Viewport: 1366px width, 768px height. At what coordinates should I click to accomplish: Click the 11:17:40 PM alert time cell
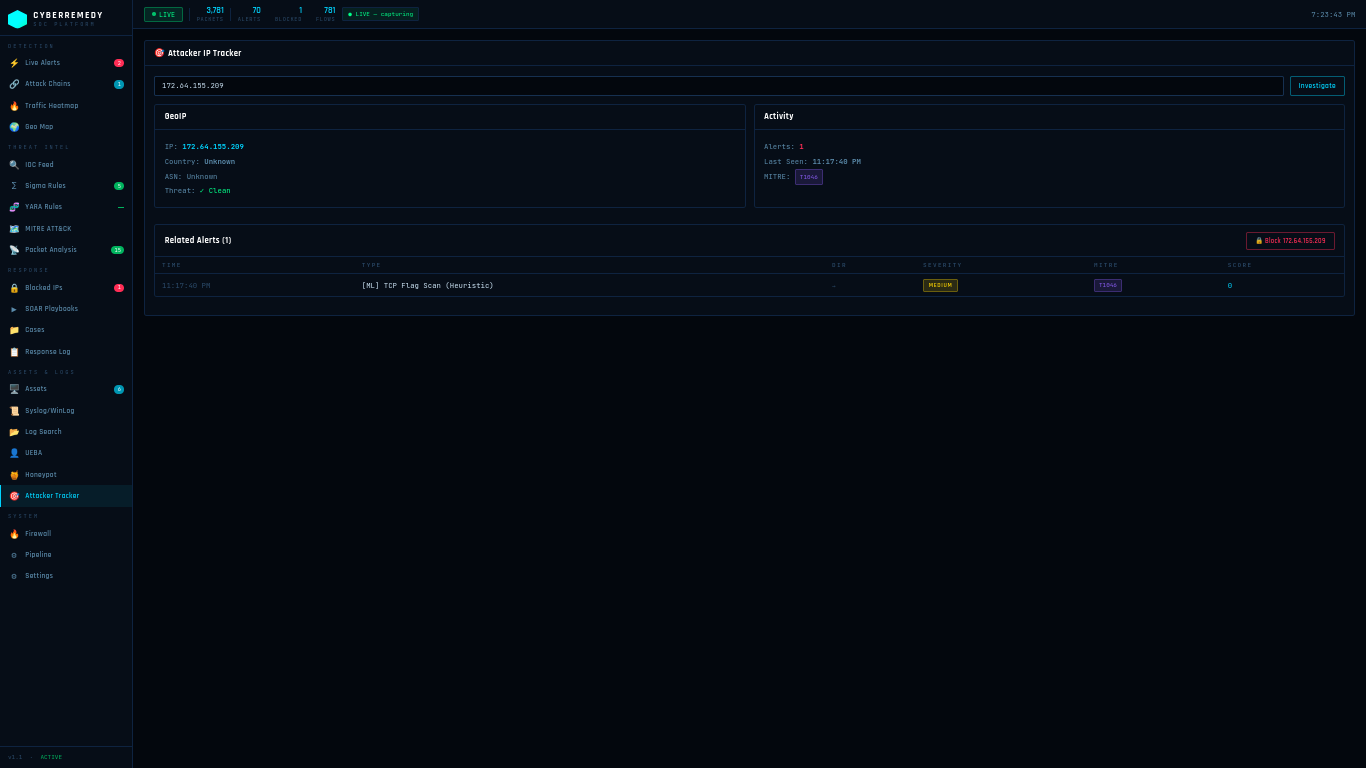[186, 286]
